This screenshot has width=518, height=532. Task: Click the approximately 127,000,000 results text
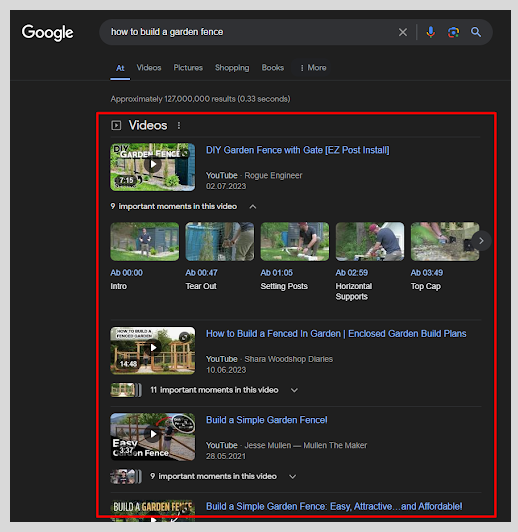[x=200, y=99]
